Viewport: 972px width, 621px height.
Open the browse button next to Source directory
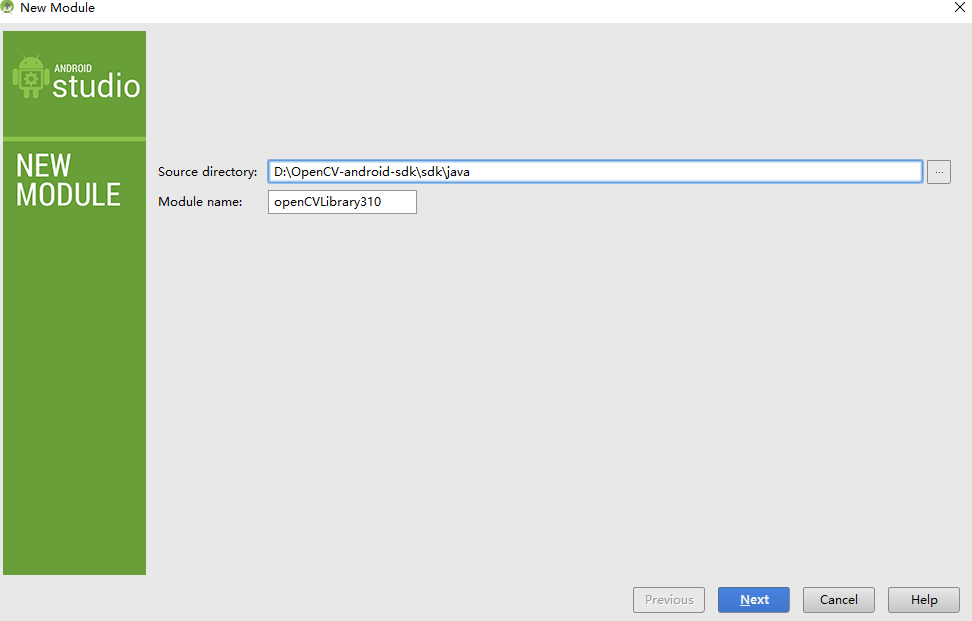(x=939, y=172)
